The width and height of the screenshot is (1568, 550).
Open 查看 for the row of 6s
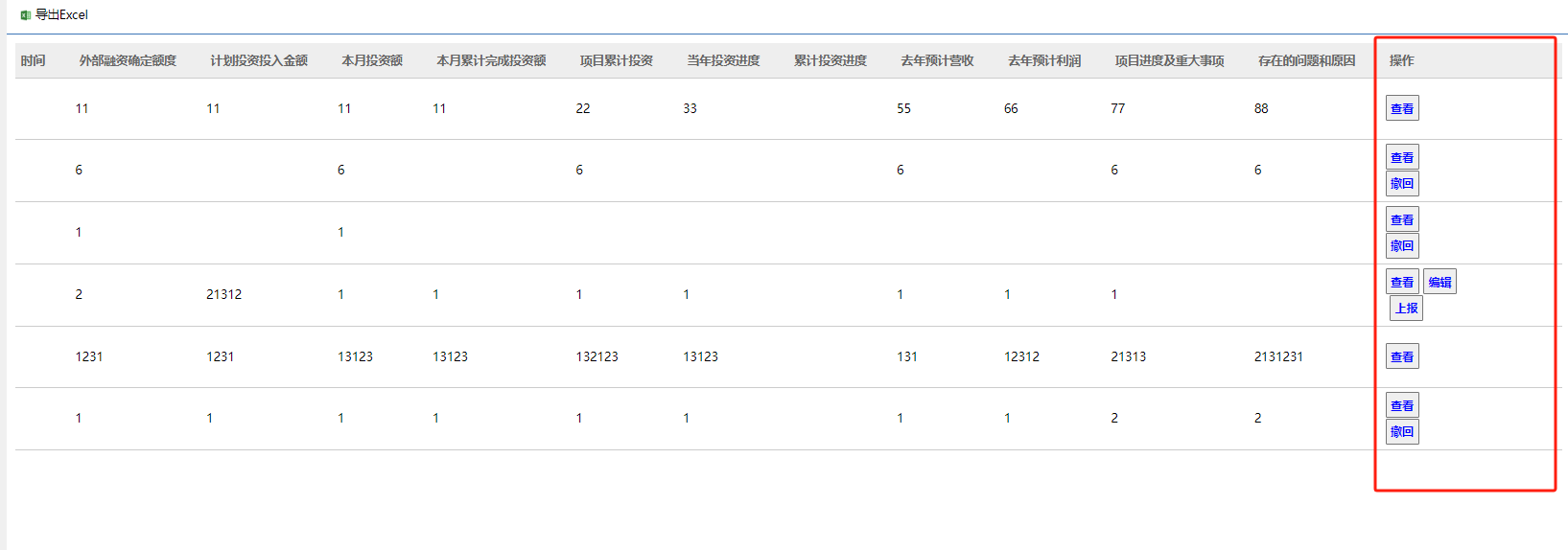pos(1401,157)
